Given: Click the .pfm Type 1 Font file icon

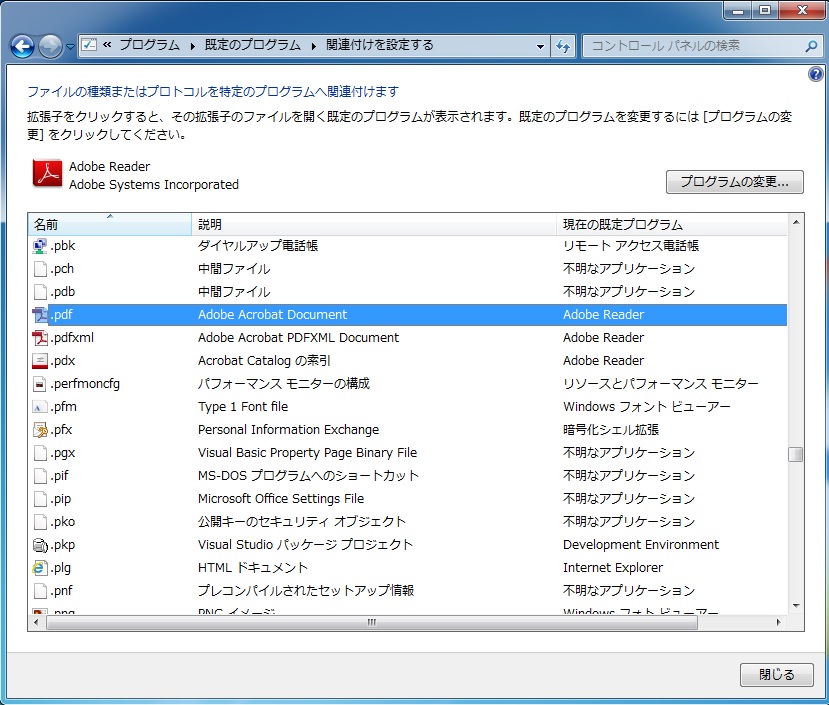Looking at the screenshot, I should pyautogui.click(x=41, y=406).
